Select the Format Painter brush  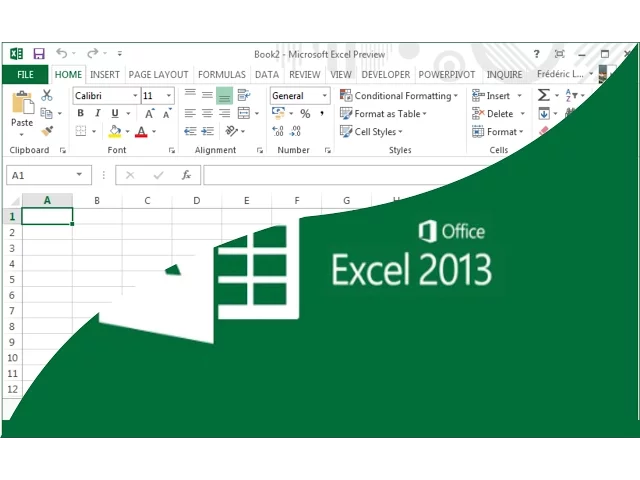[x=47, y=131]
